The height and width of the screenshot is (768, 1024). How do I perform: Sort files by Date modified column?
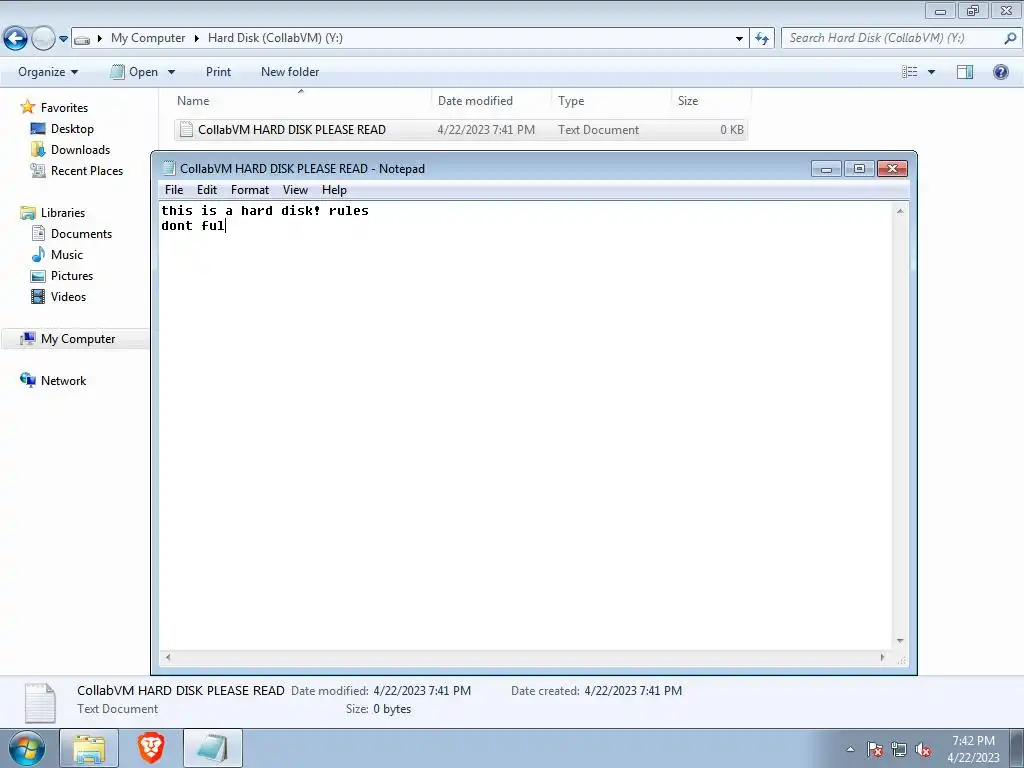coord(491,101)
